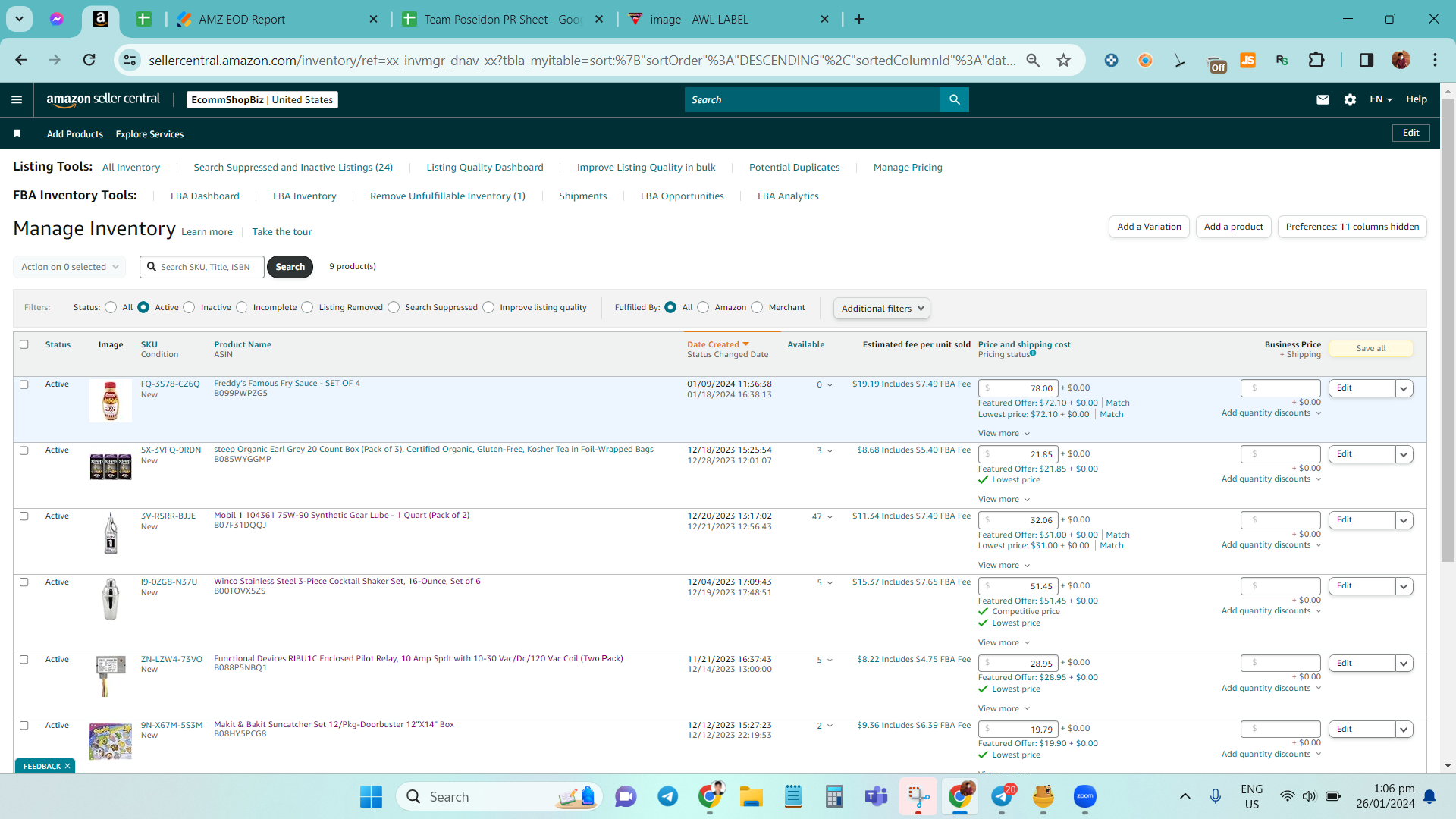Screen dimensions: 1456x819
Task: Filter by Fulfilled By Merchant
Action: 757,307
